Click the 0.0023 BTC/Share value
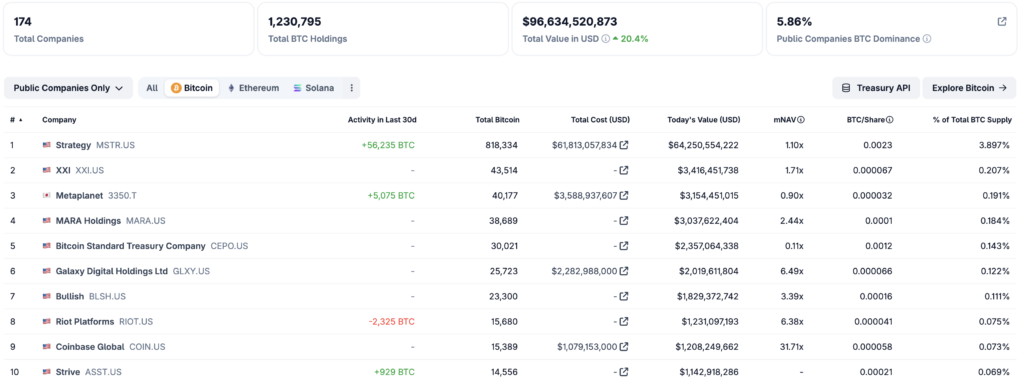Viewport: 1024px width, 380px height. pos(879,145)
